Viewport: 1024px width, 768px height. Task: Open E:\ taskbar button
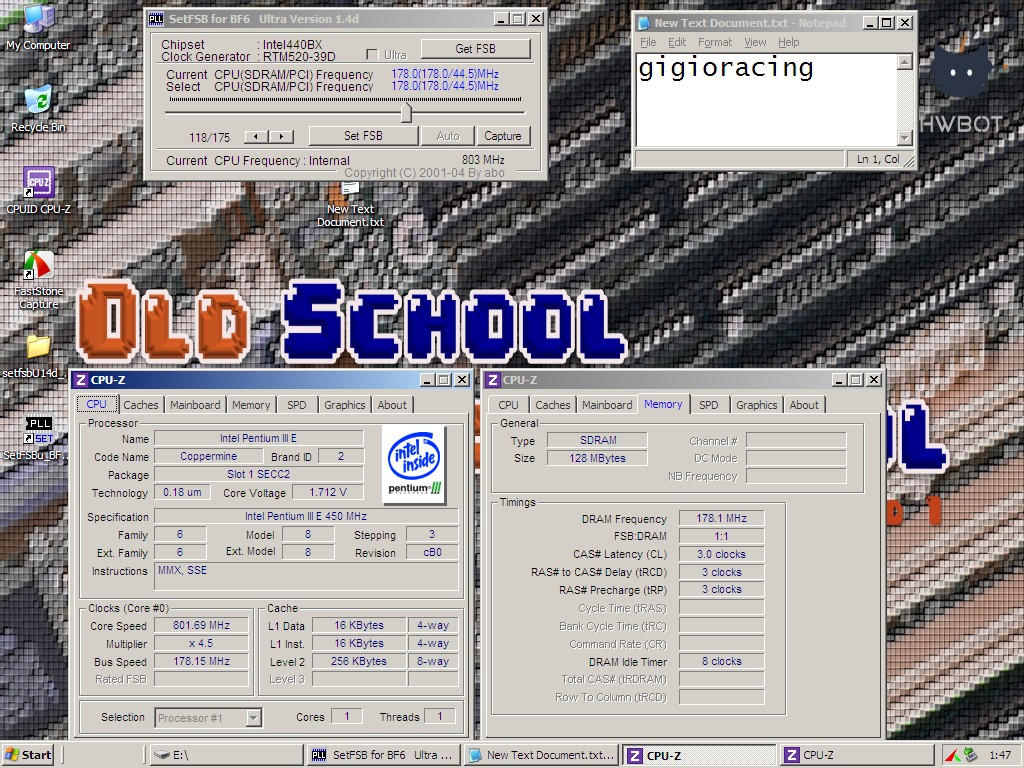click(x=225, y=755)
